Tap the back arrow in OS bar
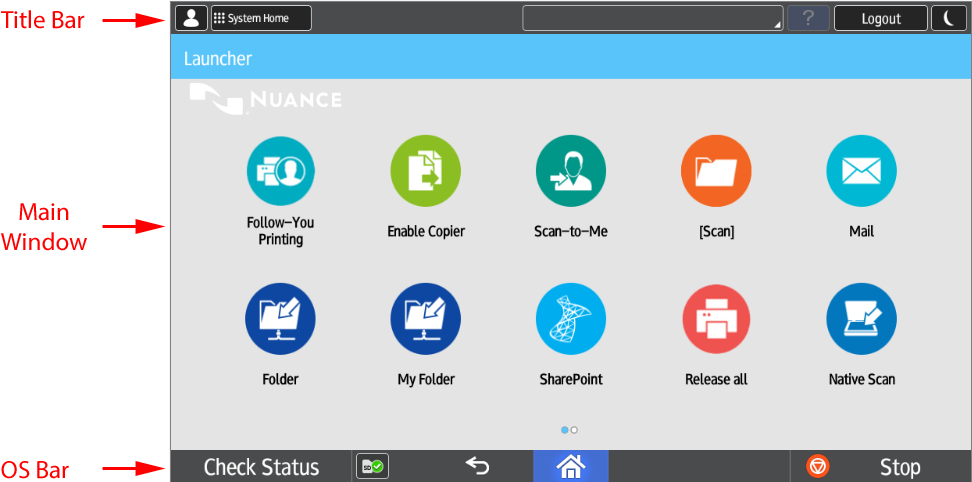 (x=478, y=466)
